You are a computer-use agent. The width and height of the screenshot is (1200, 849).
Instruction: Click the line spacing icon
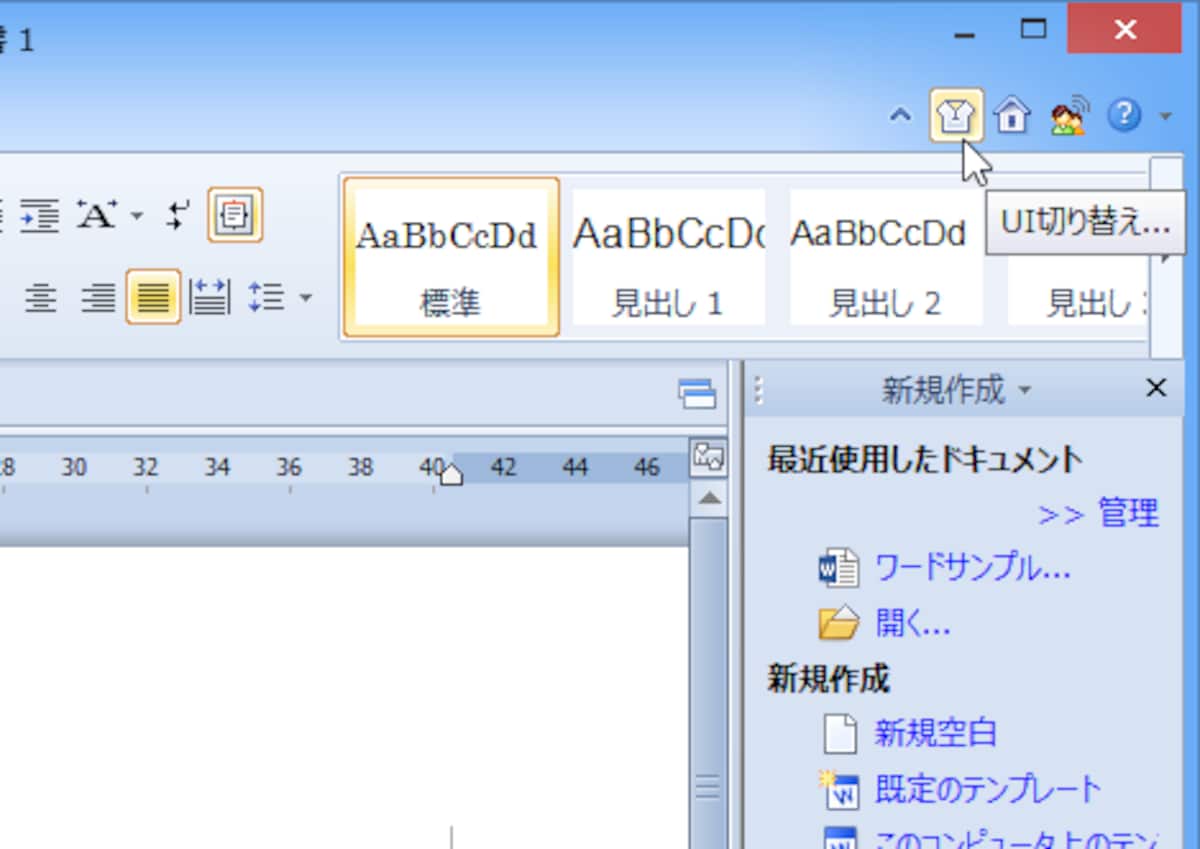pyautogui.click(x=267, y=297)
